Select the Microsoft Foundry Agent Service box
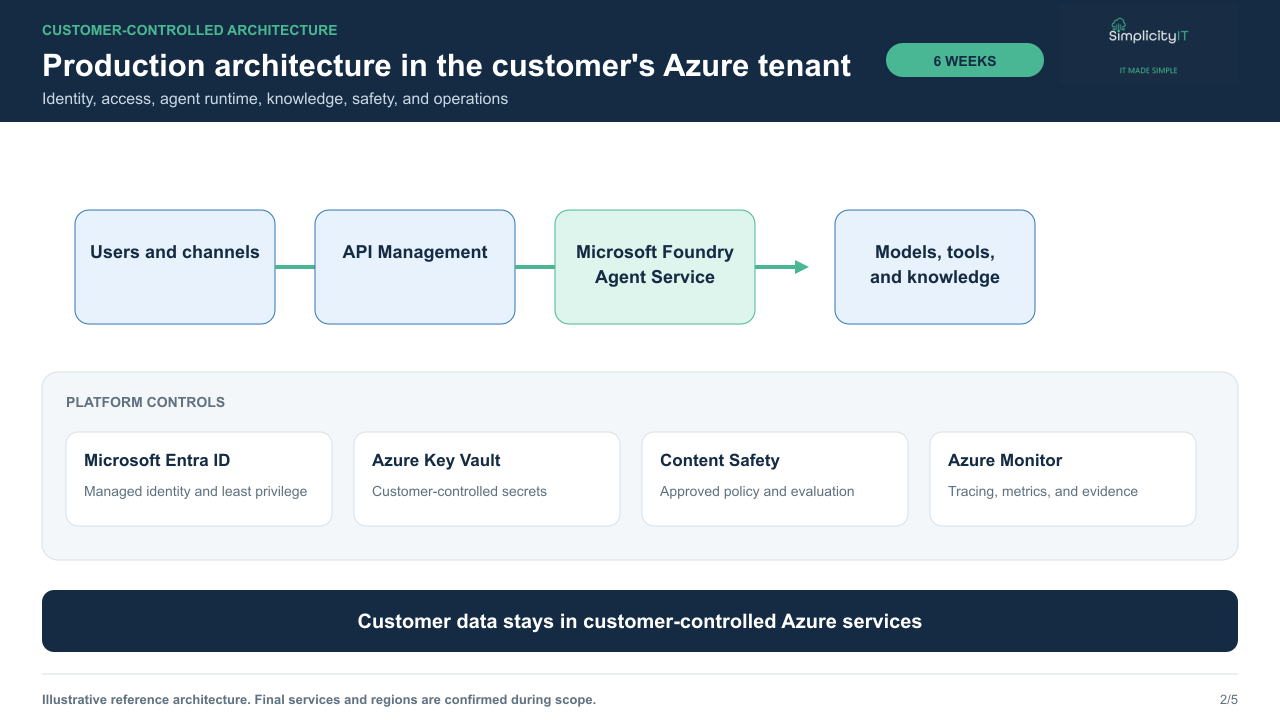This screenshot has height=720, width=1280. tap(655, 267)
